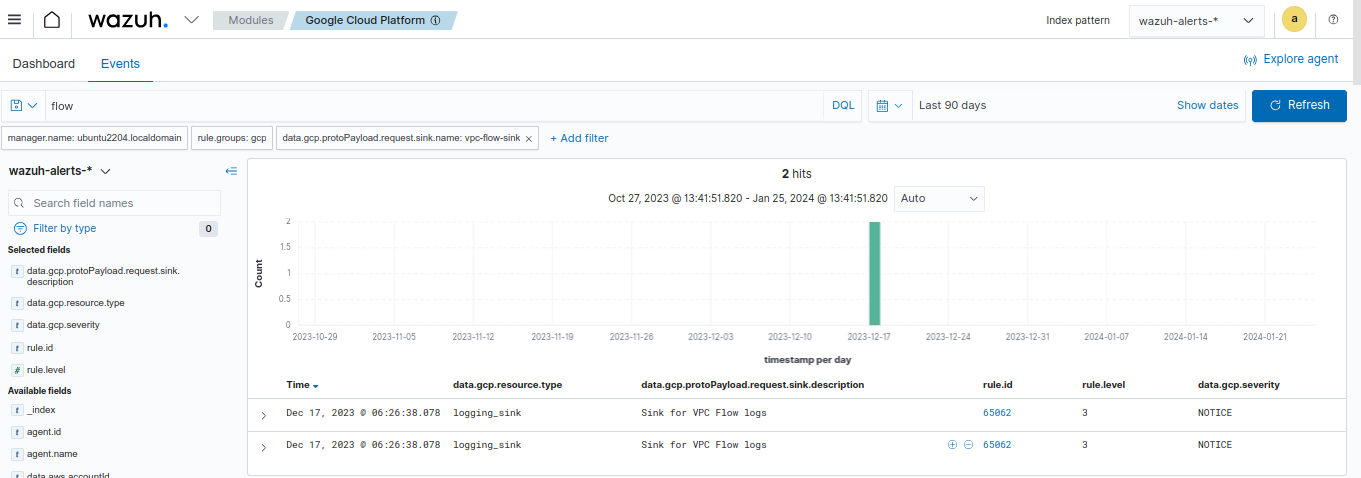Open the Modules breadcrumb
The image size is (1361, 478).
250,20
